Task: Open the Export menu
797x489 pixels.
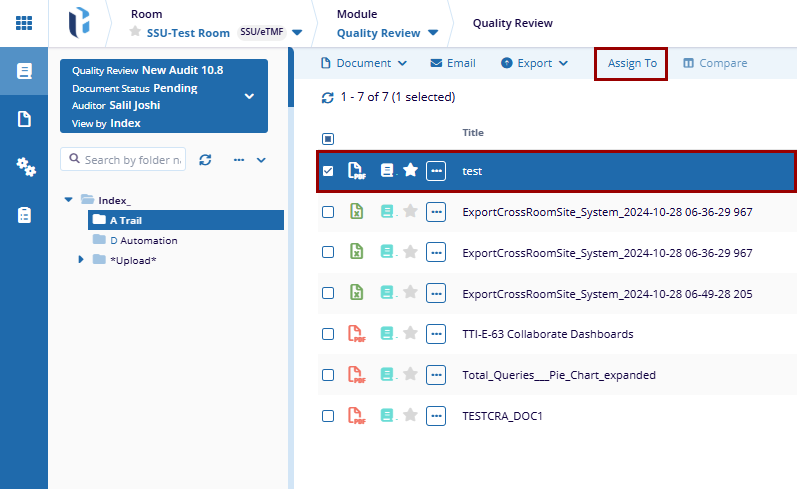Action: pos(535,63)
